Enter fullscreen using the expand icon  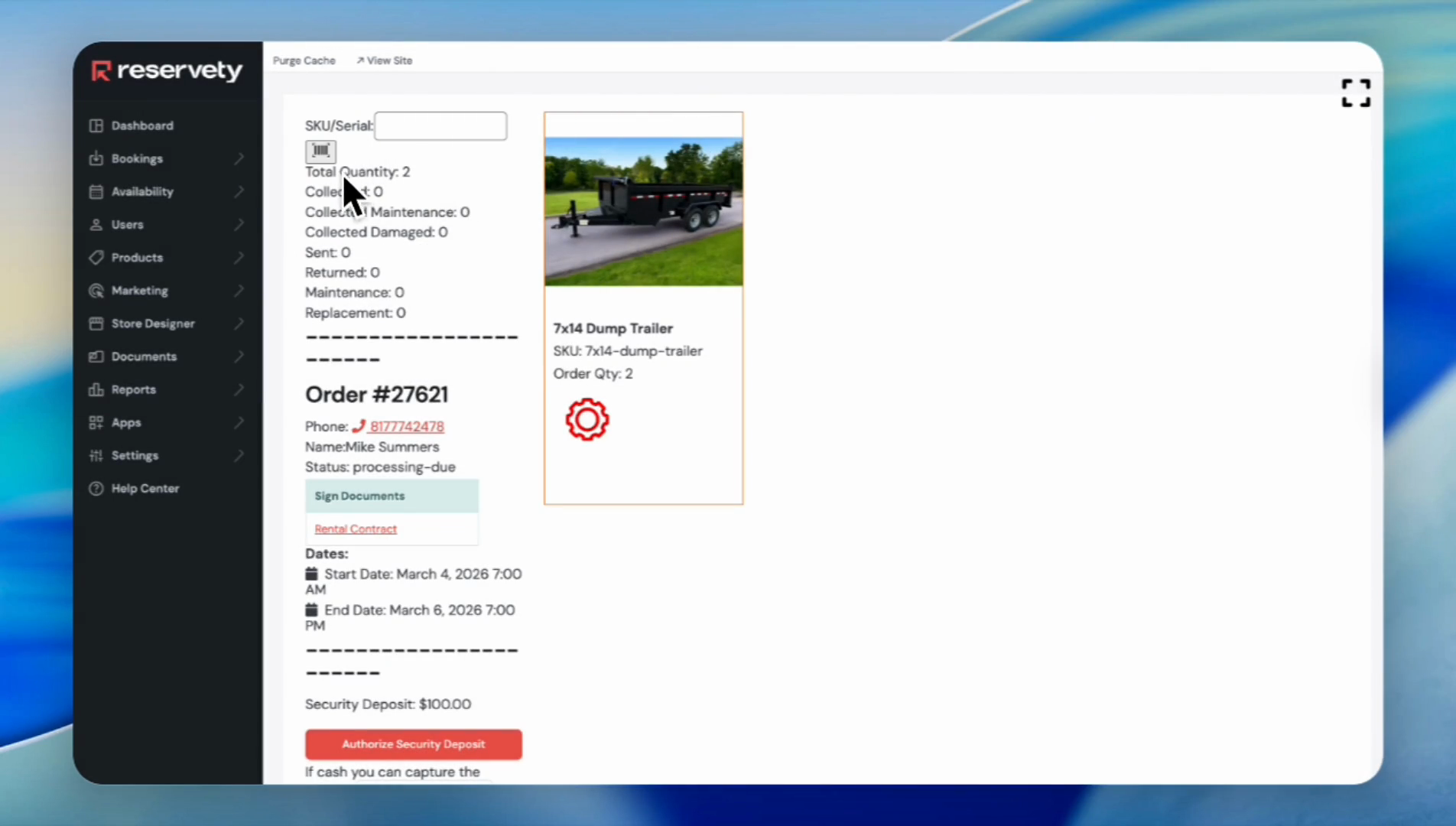(x=1355, y=93)
